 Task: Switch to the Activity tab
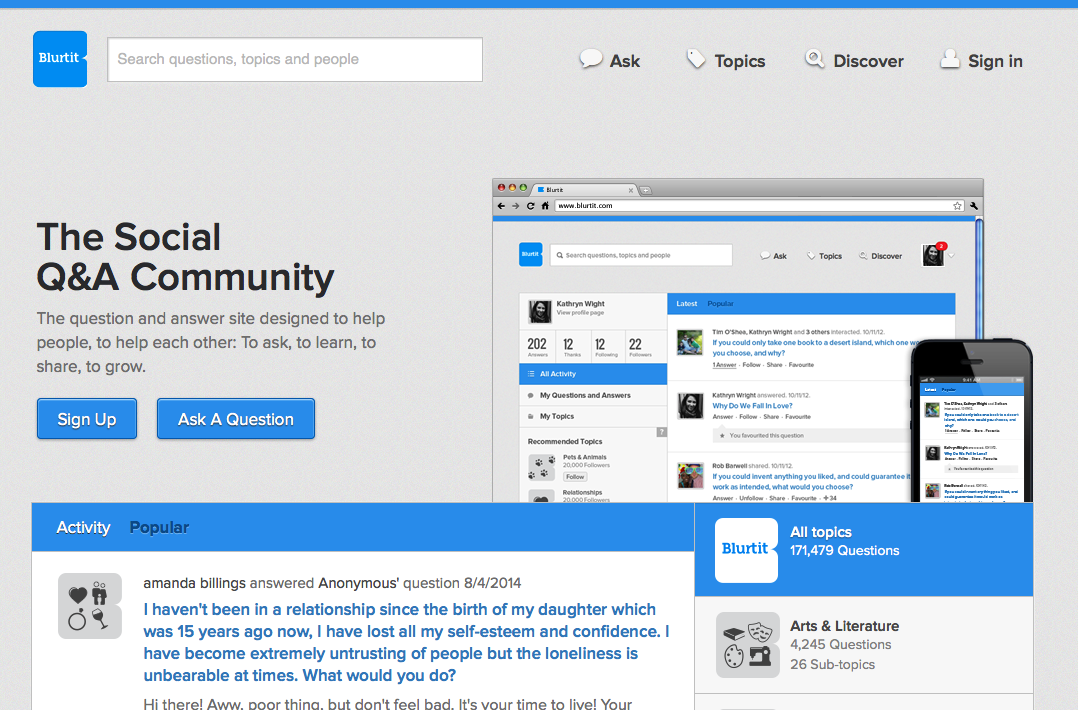tap(83, 527)
